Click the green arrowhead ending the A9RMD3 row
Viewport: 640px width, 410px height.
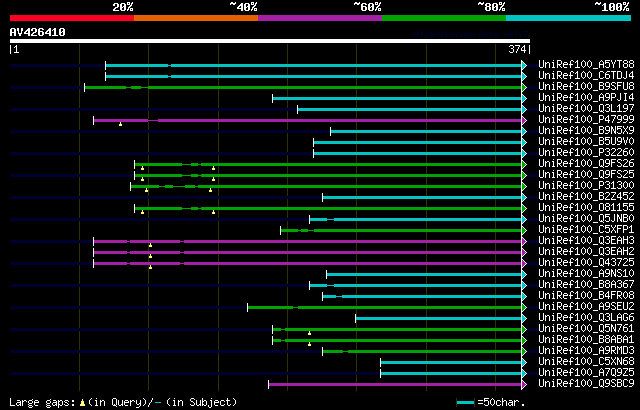[524, 352]
